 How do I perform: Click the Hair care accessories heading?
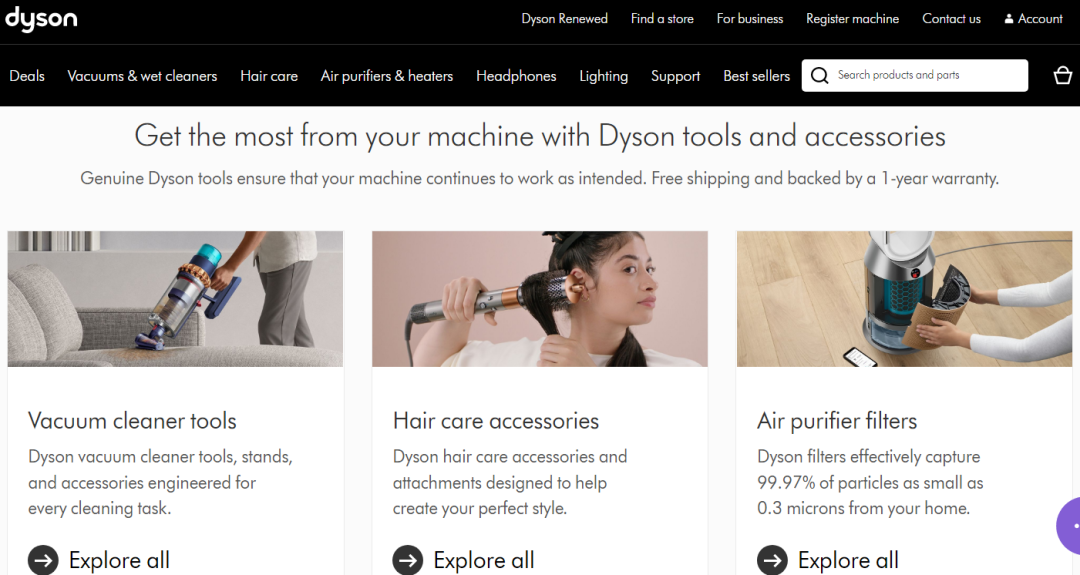(x=496, y=420)
